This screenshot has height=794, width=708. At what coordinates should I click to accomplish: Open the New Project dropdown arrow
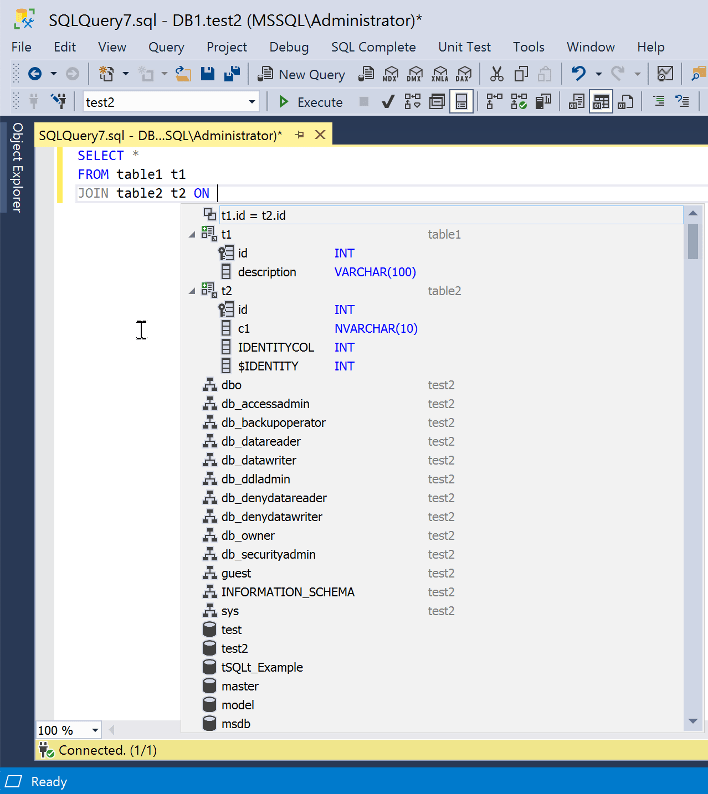click(x=126, y=74)
